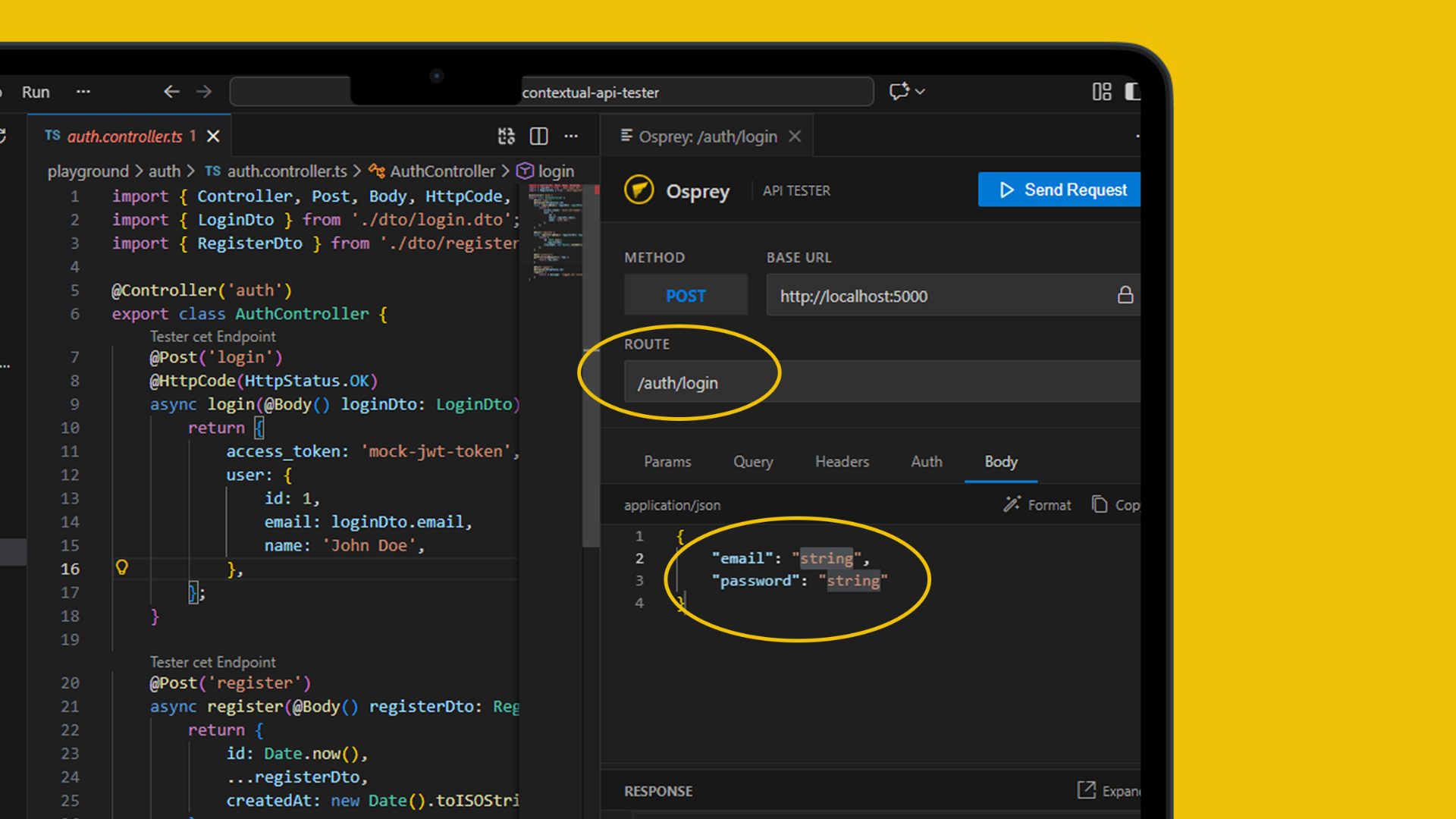The height and width of the screenshot is (819, 1456).
Task: Format the JSON body with the magic wand icon
Action: click(1013, 504)
